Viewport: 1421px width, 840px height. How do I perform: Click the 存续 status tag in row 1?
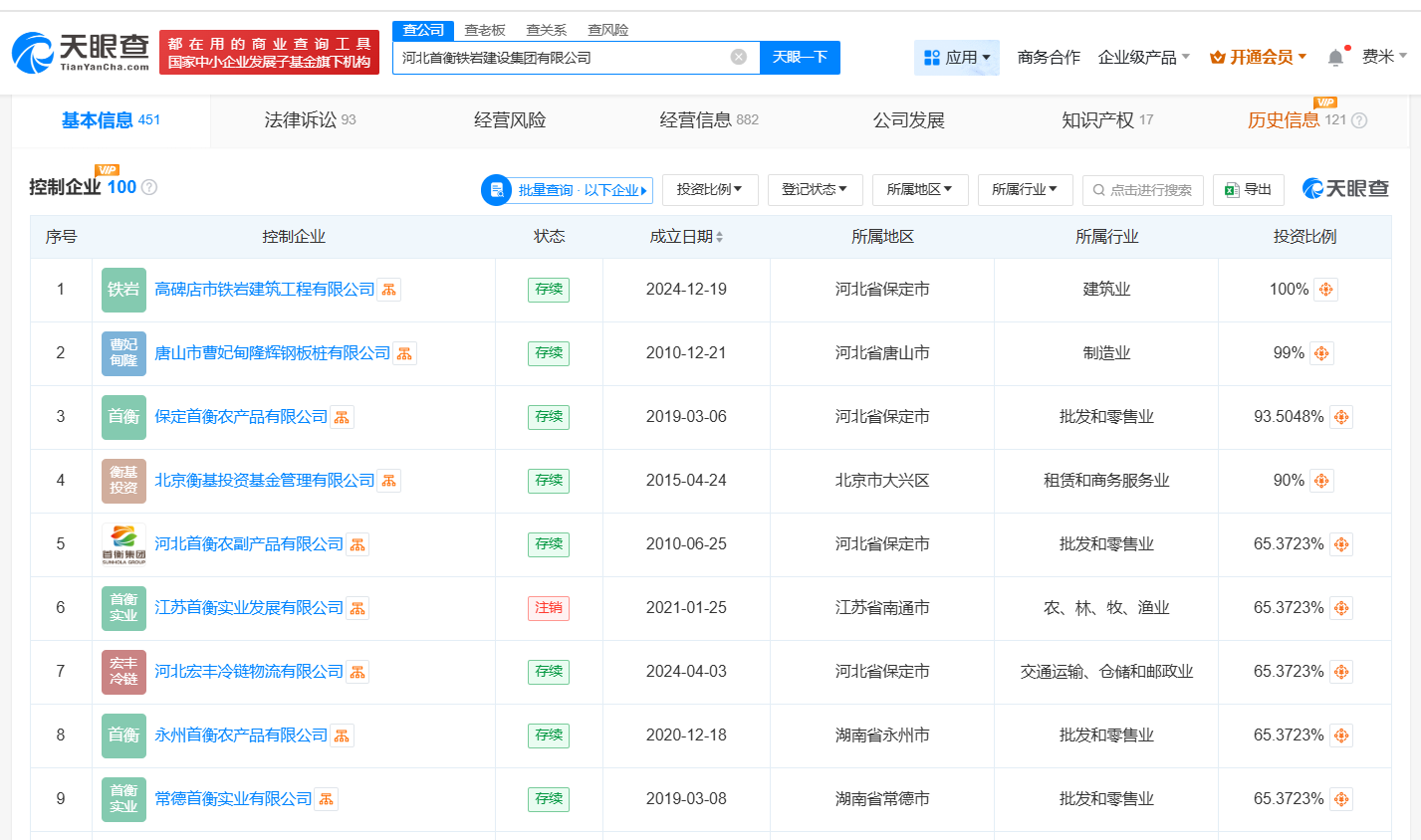pyautogui.click(x=549, y=290)
